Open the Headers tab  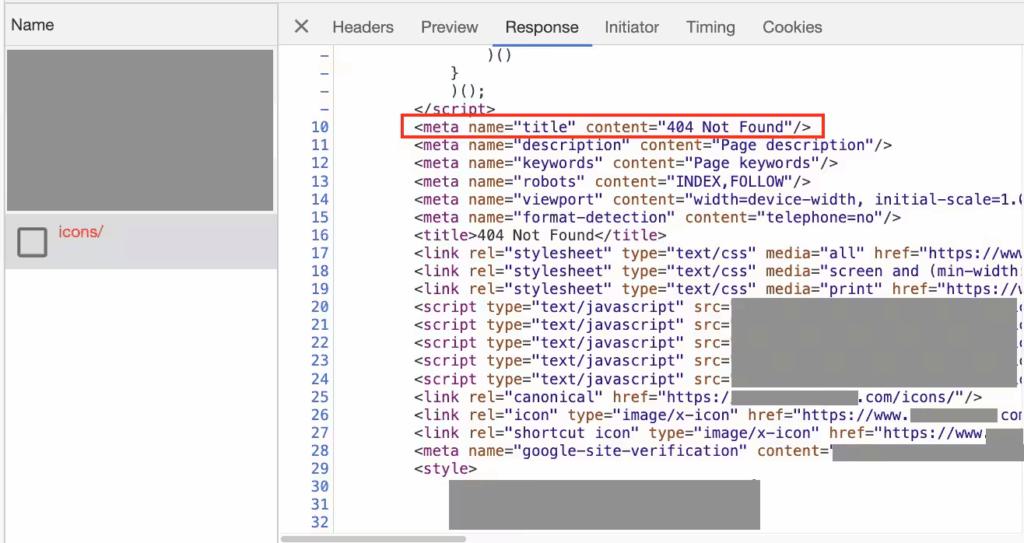(362, 27)
